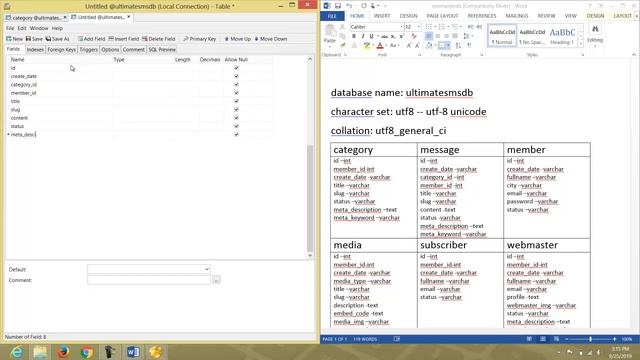This screenshot has width=640, height=360.
Task: Toggle Allow Null for create_date field
Action: point(236,76)
